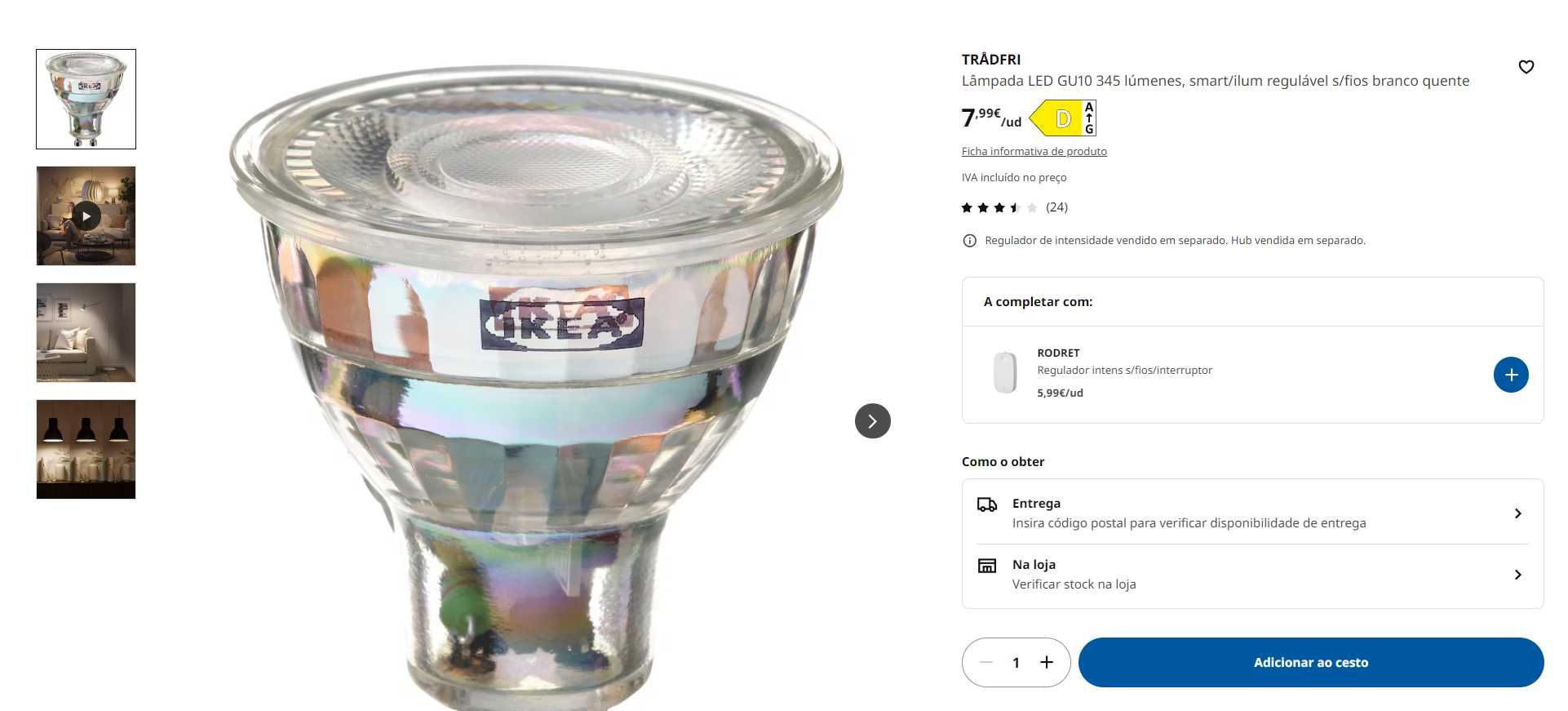Click the quantity input field
1568x711 pixels.
1016,662
